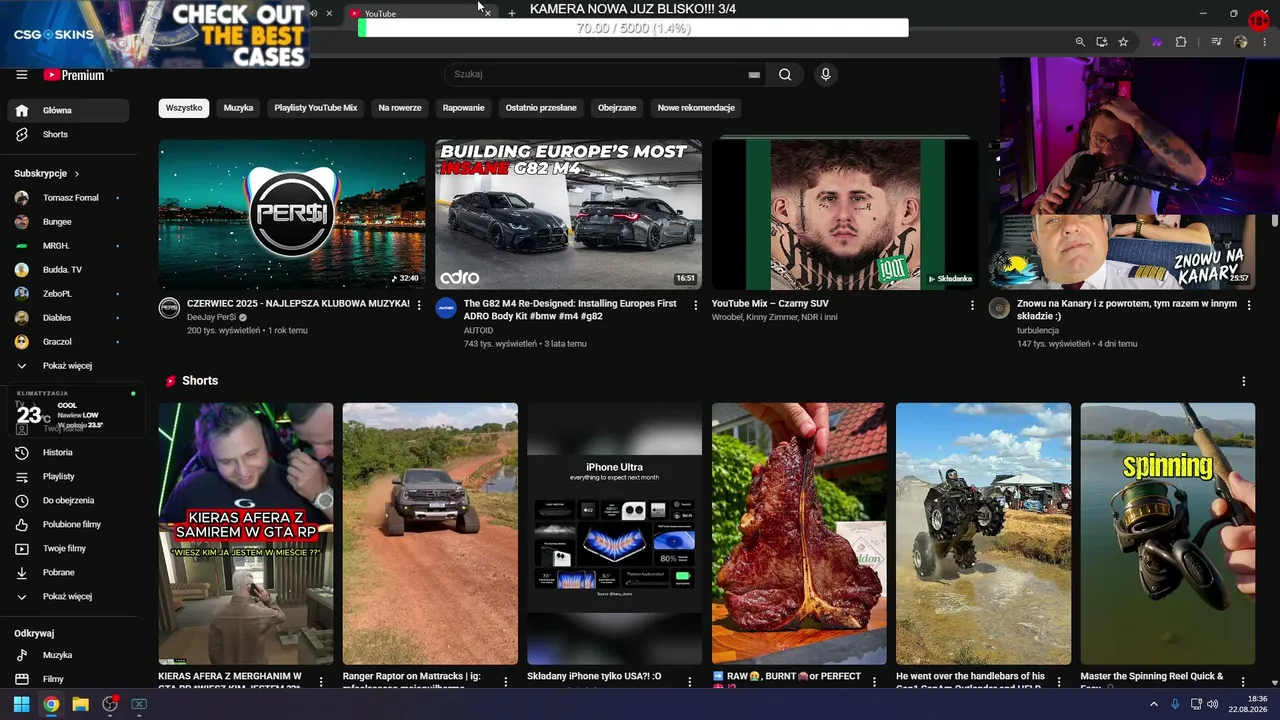Open Czarny SUV YouTube Mix thumbnail
The height and width of the screenshot is (720, 1280).
click(x=845, y=214)
